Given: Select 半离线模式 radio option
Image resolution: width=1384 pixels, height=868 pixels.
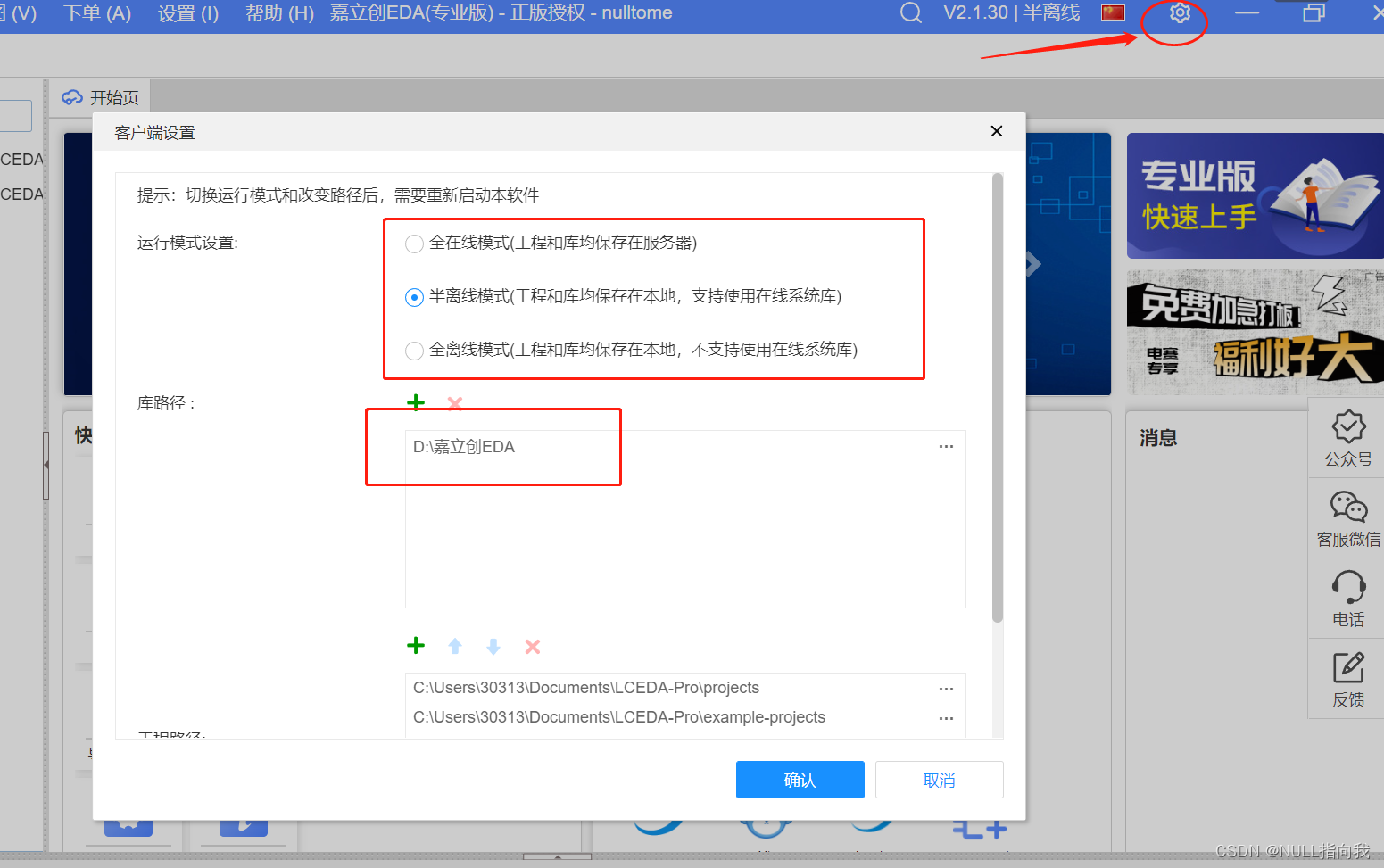Looking at the screenshot, I should coord(414,297).
